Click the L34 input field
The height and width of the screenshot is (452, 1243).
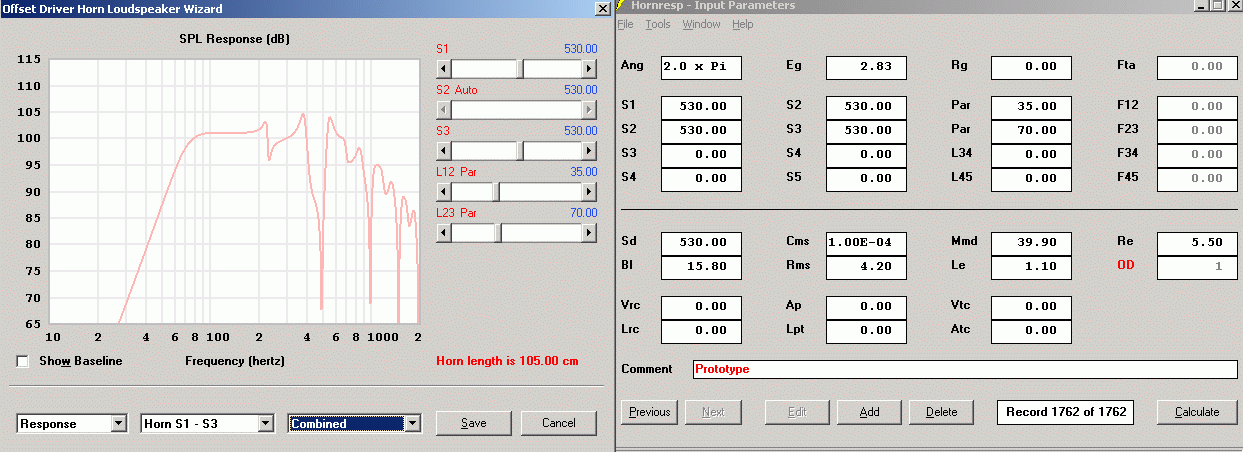coord(1031,154)
